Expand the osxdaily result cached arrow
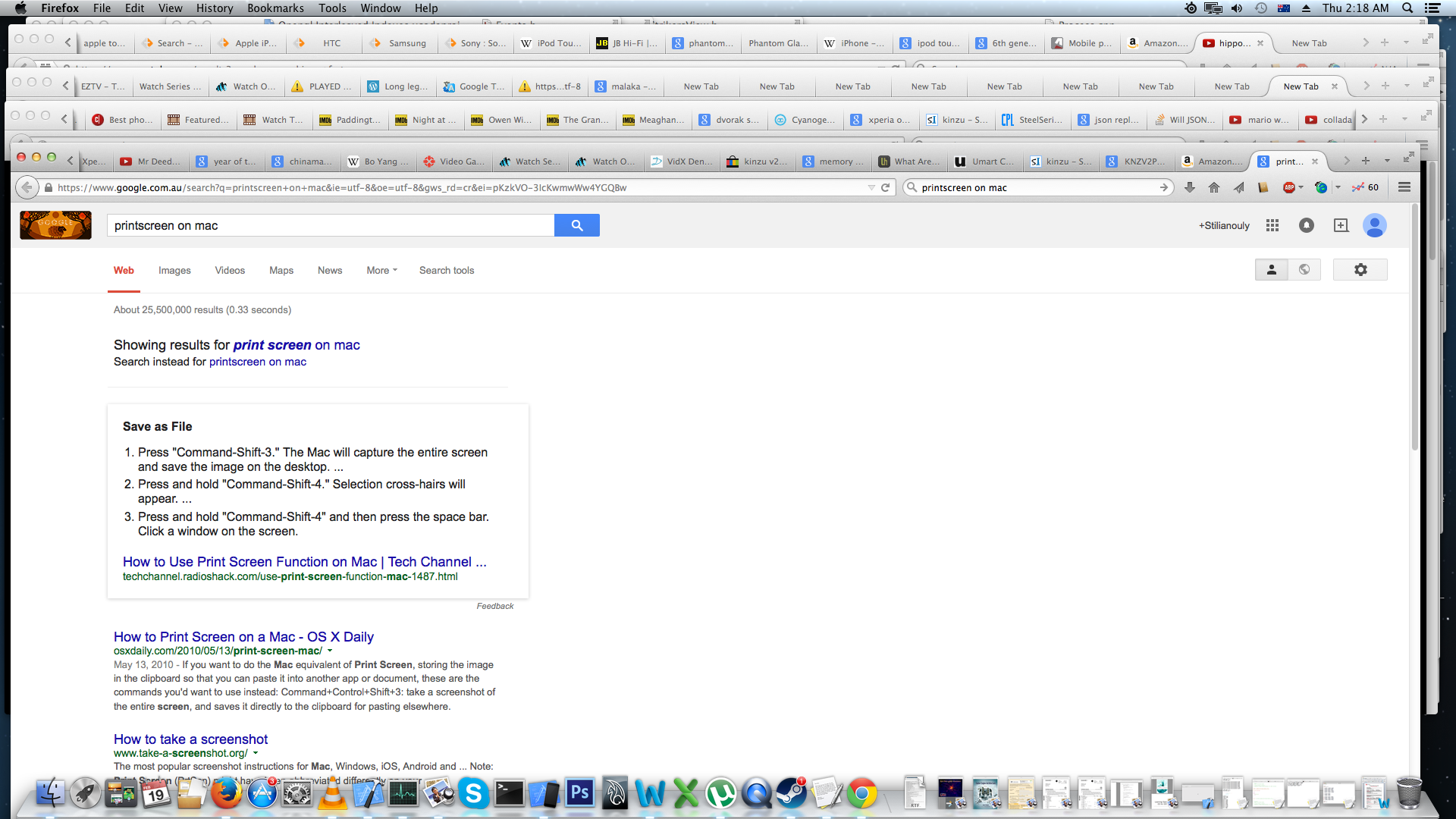1456x819 pixels. pyautogui.click(x=329, y=651)
